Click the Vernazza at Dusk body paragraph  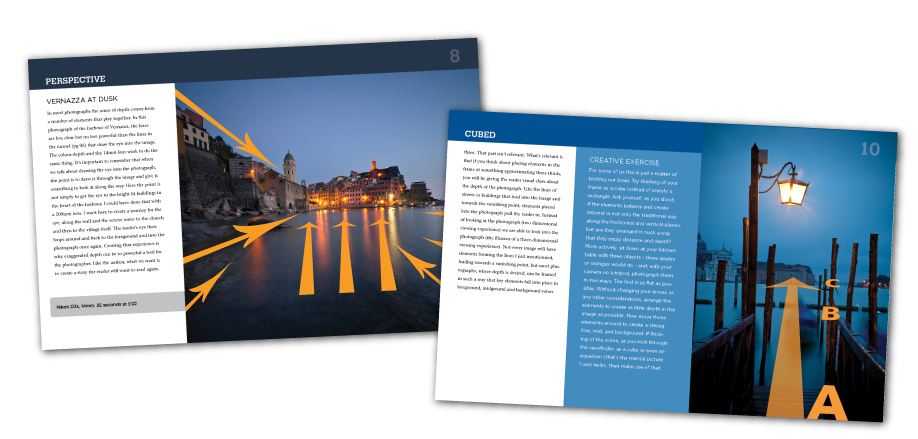point(108,190)
